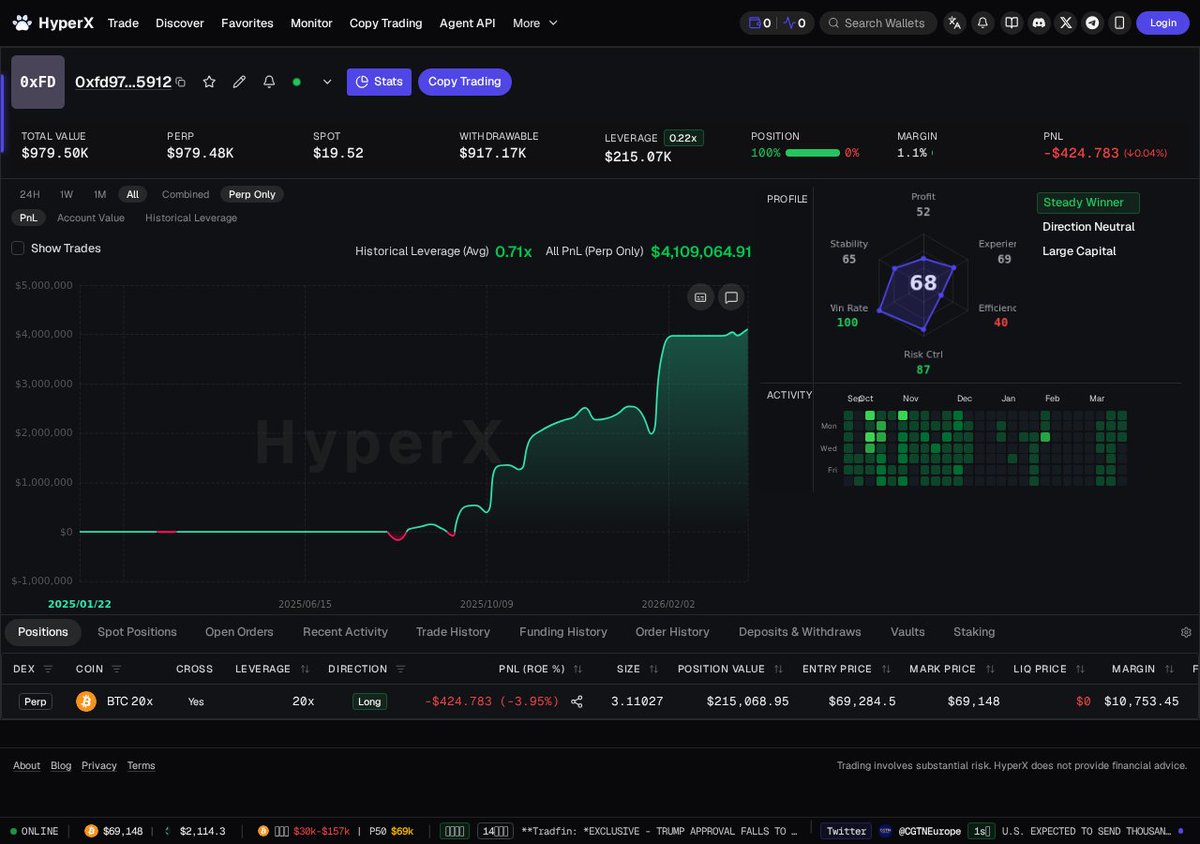Click the Bitcoin coin icon in positions row
Image resolution: width=1200 pixels, height=844 pixels.
point(86,702)
